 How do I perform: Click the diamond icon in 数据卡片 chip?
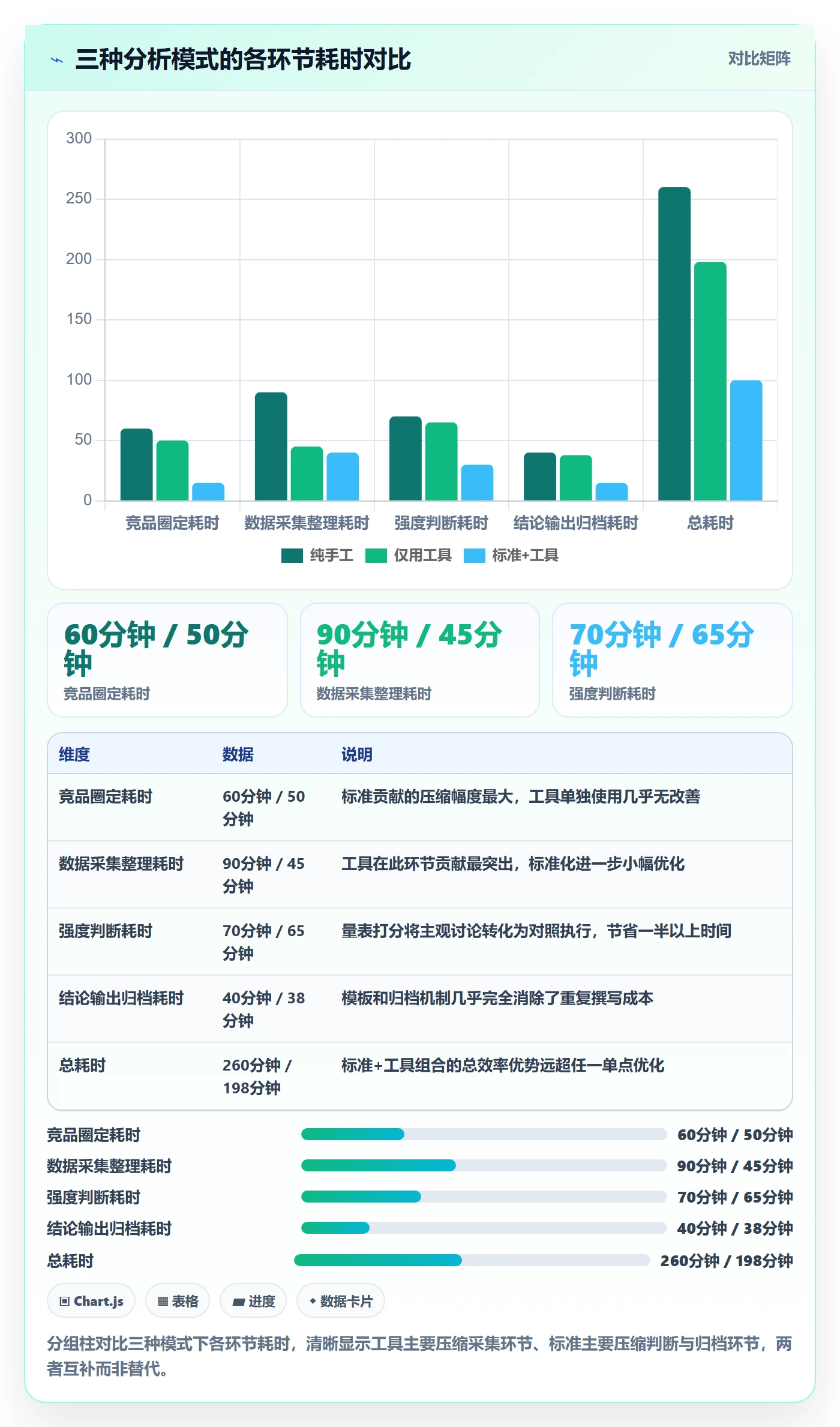pos(313,1301)
